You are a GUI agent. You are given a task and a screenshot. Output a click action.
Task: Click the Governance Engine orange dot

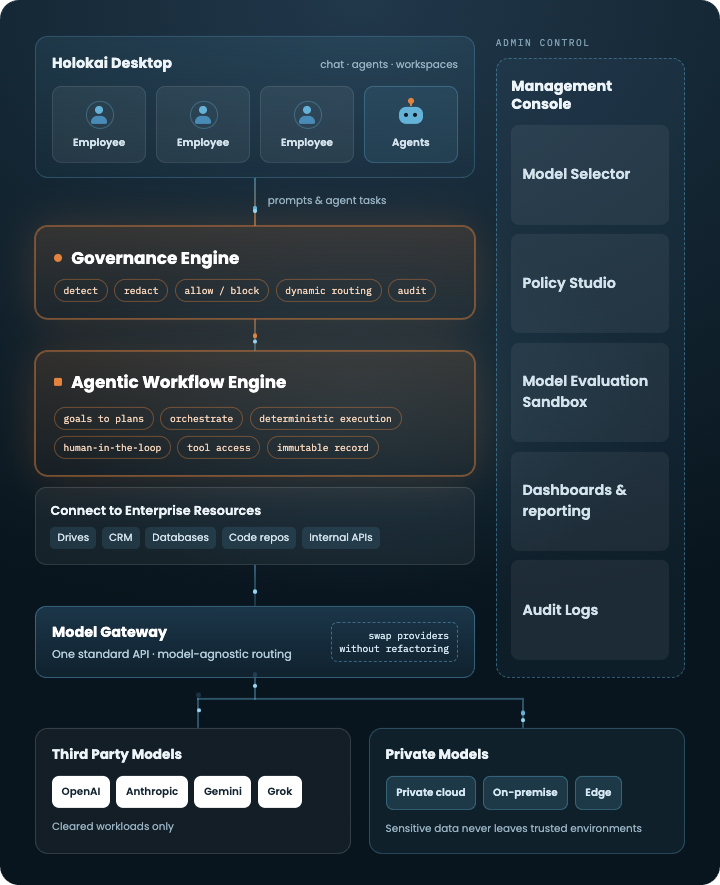coord(58,258)
